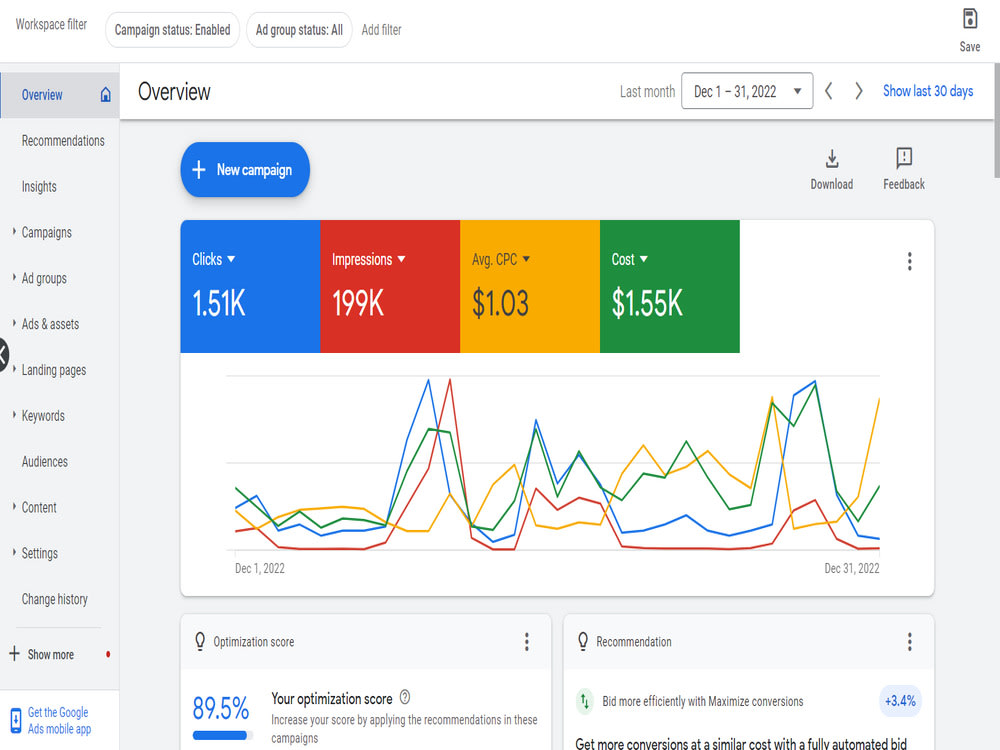Click the 89.5% optimization score progress bar
This screenshot has height=750, width=1000.
[223, 735]
